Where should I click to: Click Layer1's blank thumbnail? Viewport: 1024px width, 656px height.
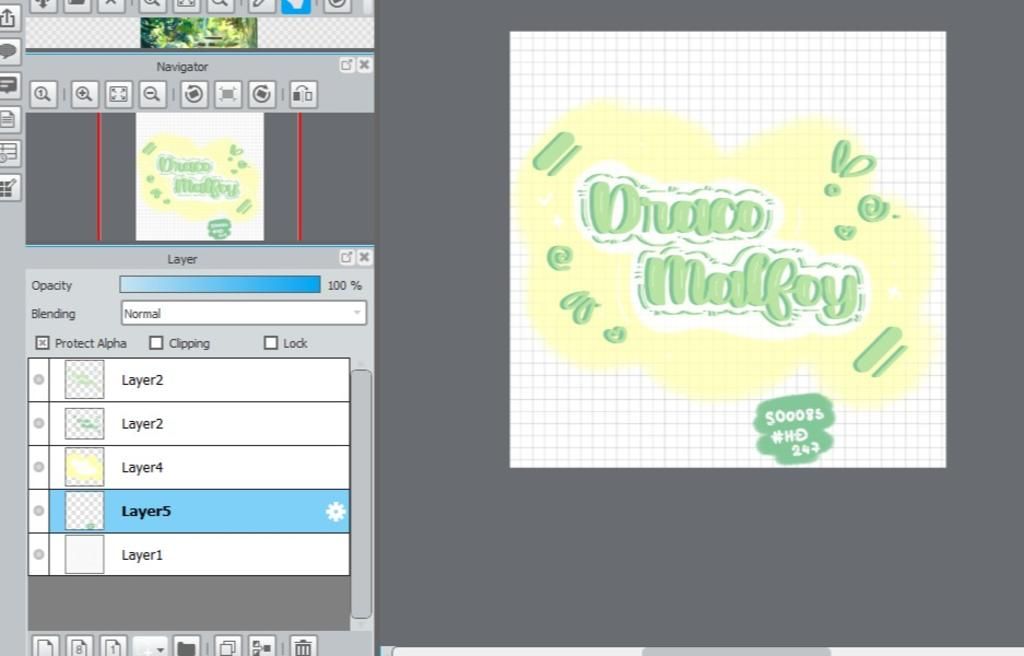click(84, 555)
